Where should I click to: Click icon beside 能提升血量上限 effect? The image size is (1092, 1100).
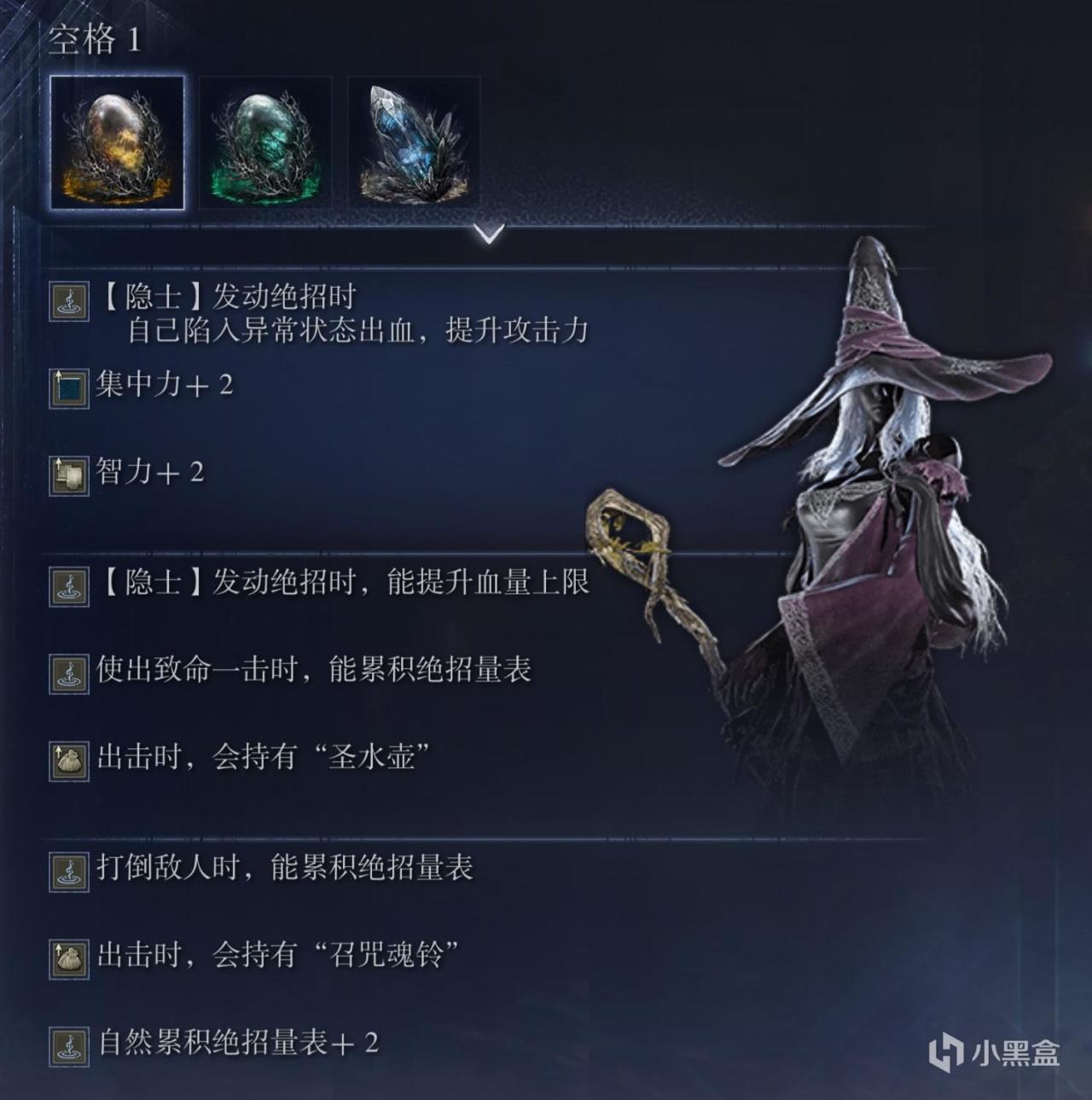pyautogui.click(x=69, y=586)
